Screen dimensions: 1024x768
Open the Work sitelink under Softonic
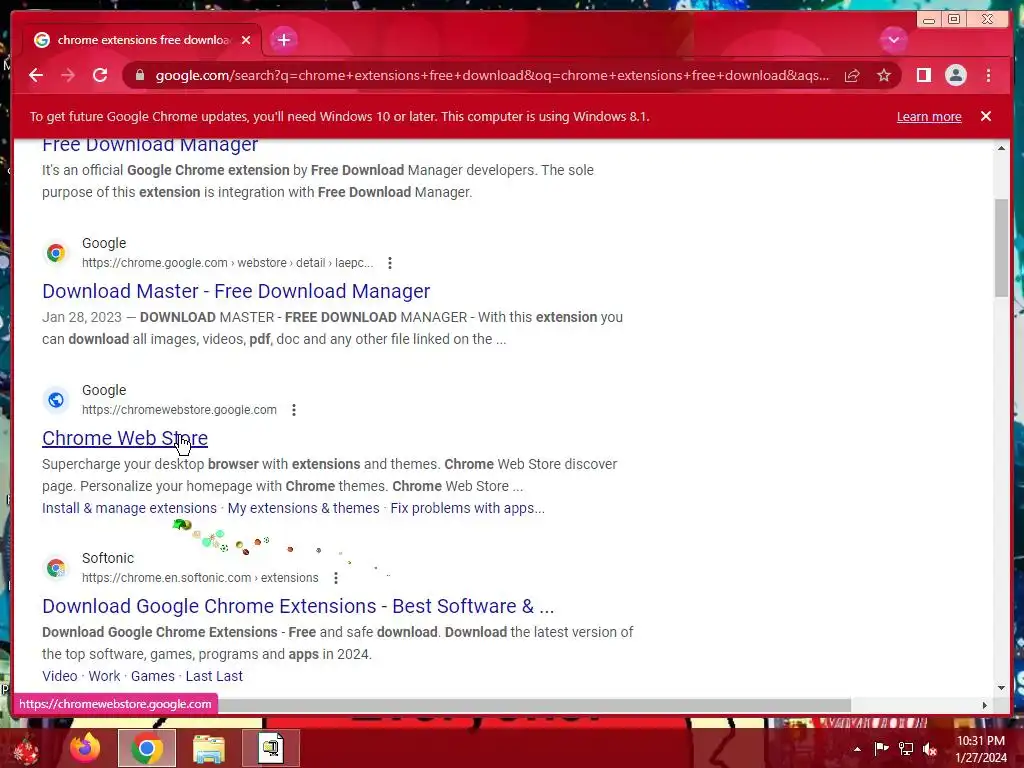(104, 676)
